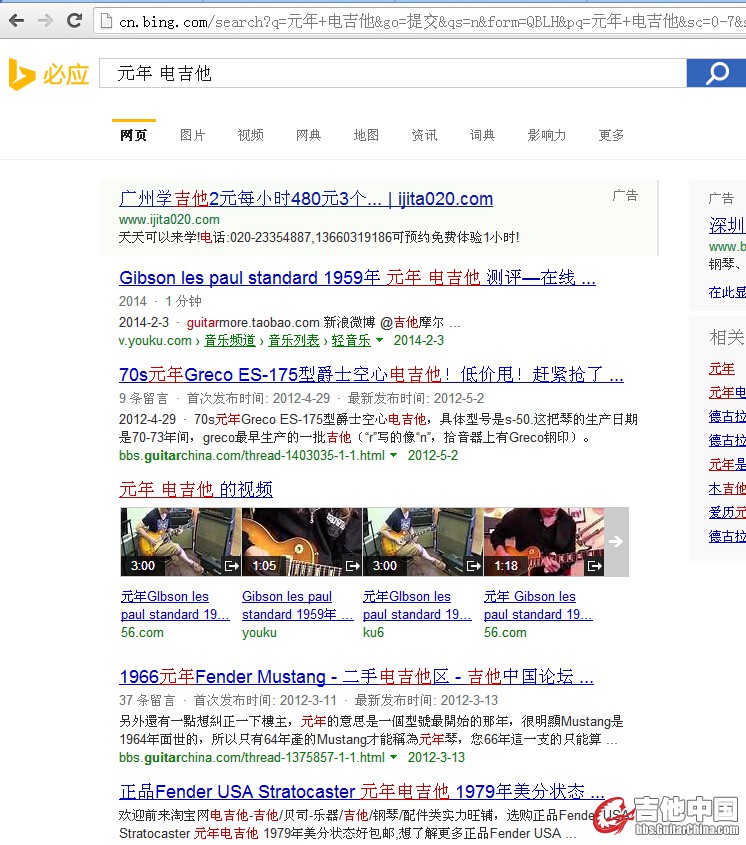Click the 轻音乐 breadcrumb link

(x=351, y=341)
